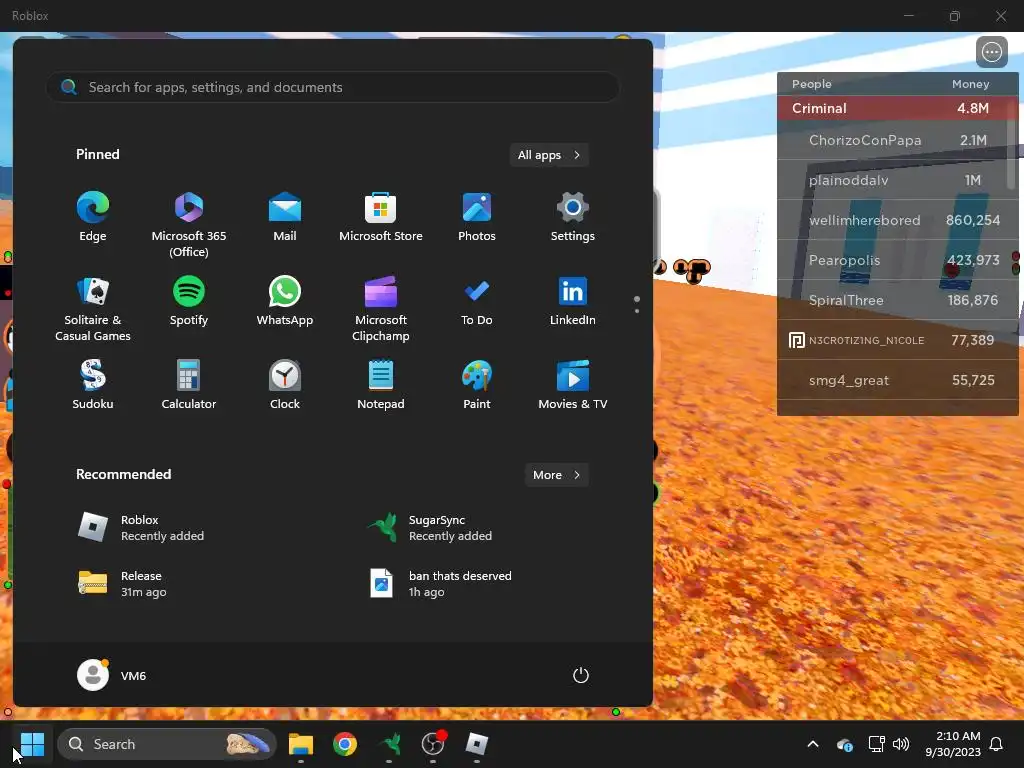Open the Photos app
The height and width of the screenshot is (768, 1024).
tap(477, 217)
